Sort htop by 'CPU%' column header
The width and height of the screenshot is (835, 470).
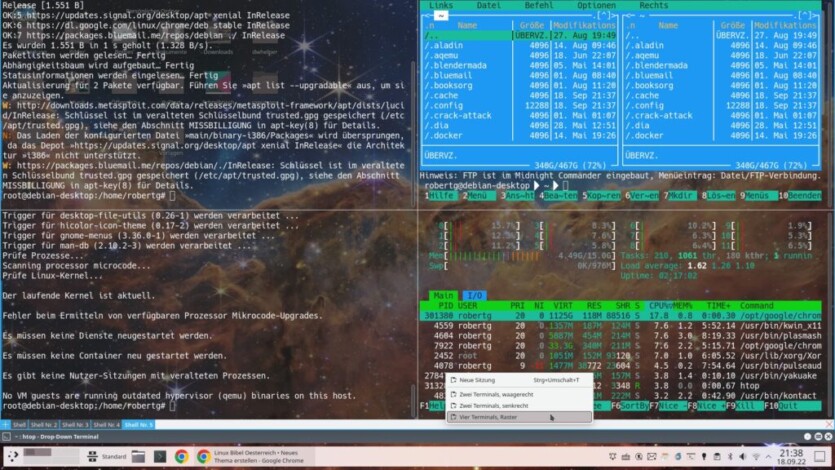[659, 306]
